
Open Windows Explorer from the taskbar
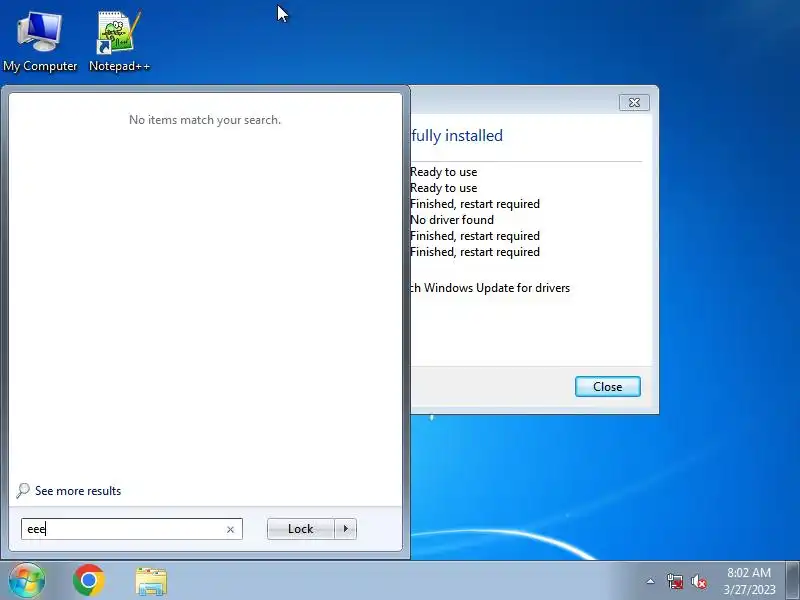pyautogui.click(x=151, y=581)
